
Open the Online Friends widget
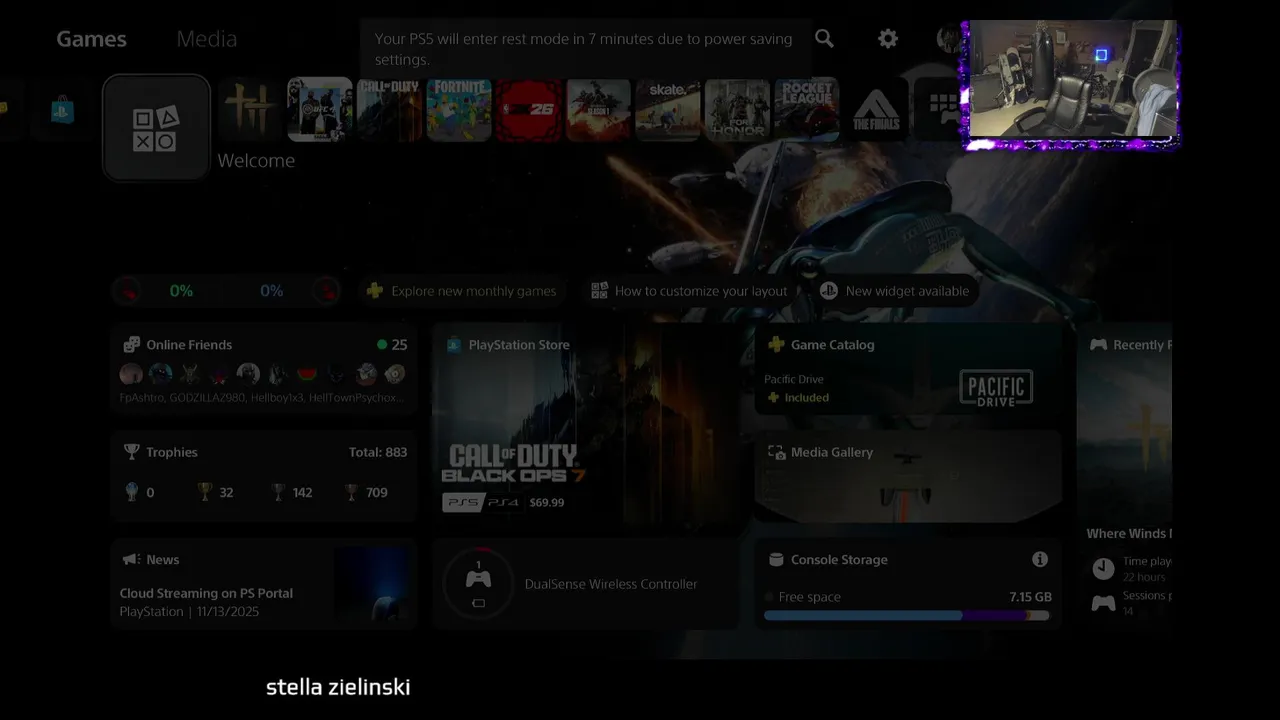[x=264, y=368]
